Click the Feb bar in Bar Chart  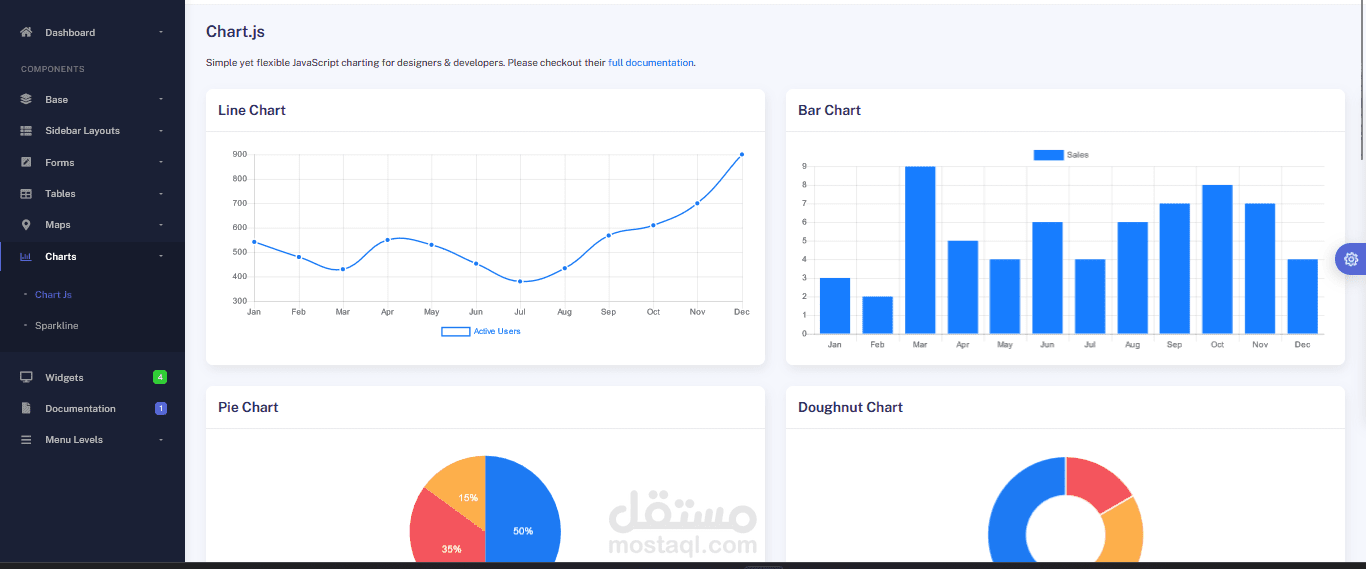pos(877,315)
